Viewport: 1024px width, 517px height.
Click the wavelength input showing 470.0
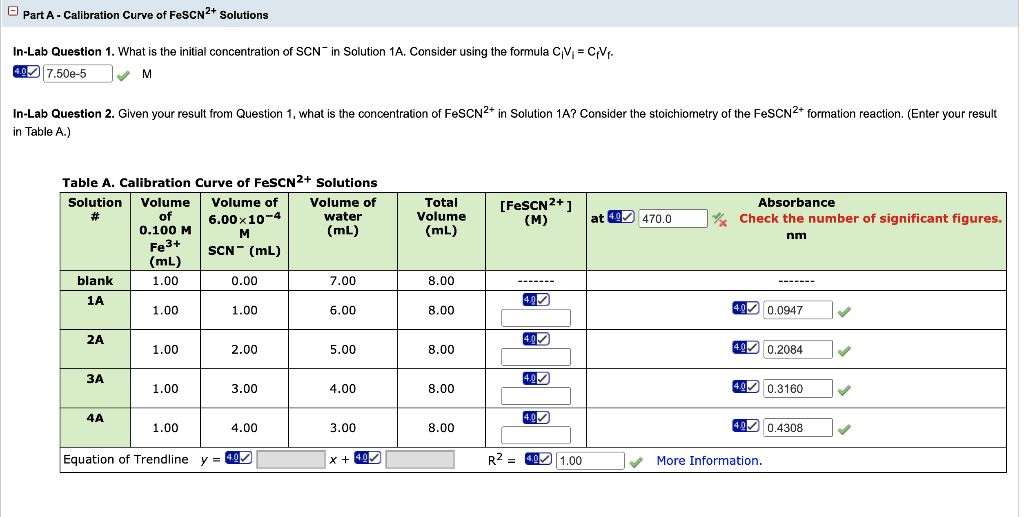pyautogui.click(x=673, y=219)
